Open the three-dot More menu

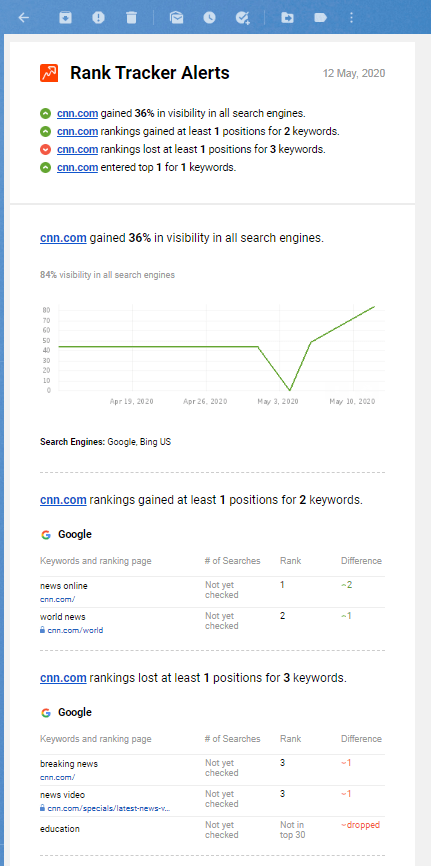tap(351, 18)
